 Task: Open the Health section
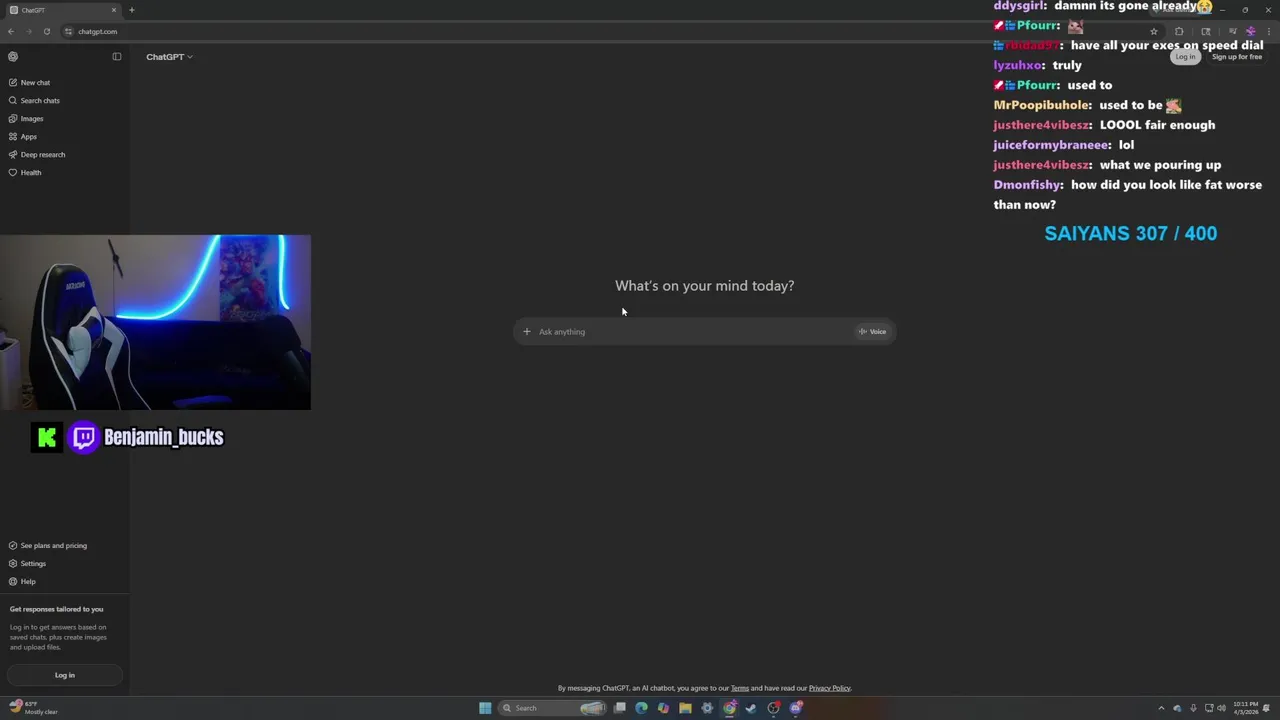pyautogui.click(x=25, y=172)
